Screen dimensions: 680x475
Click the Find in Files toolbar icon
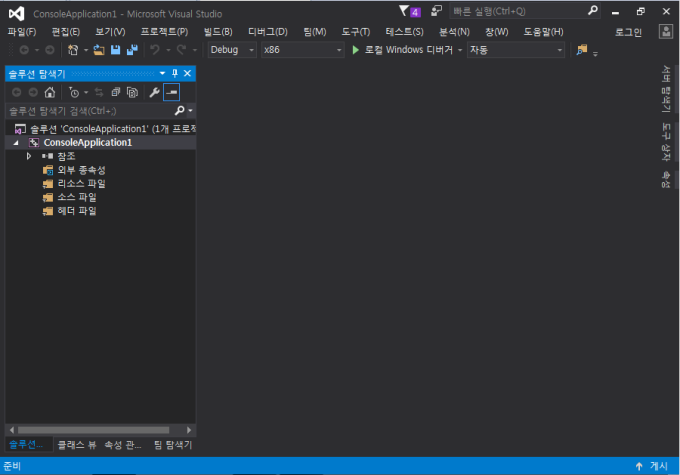582,50
